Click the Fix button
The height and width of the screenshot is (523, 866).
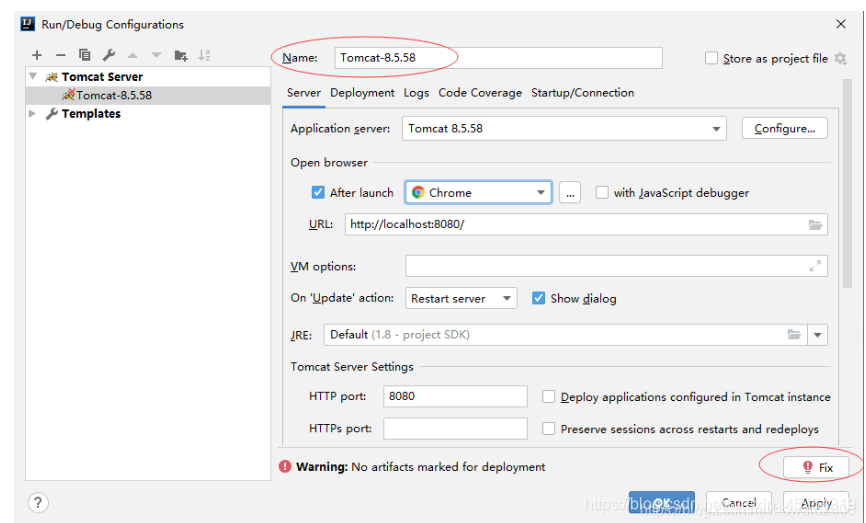tap(816, 467)
